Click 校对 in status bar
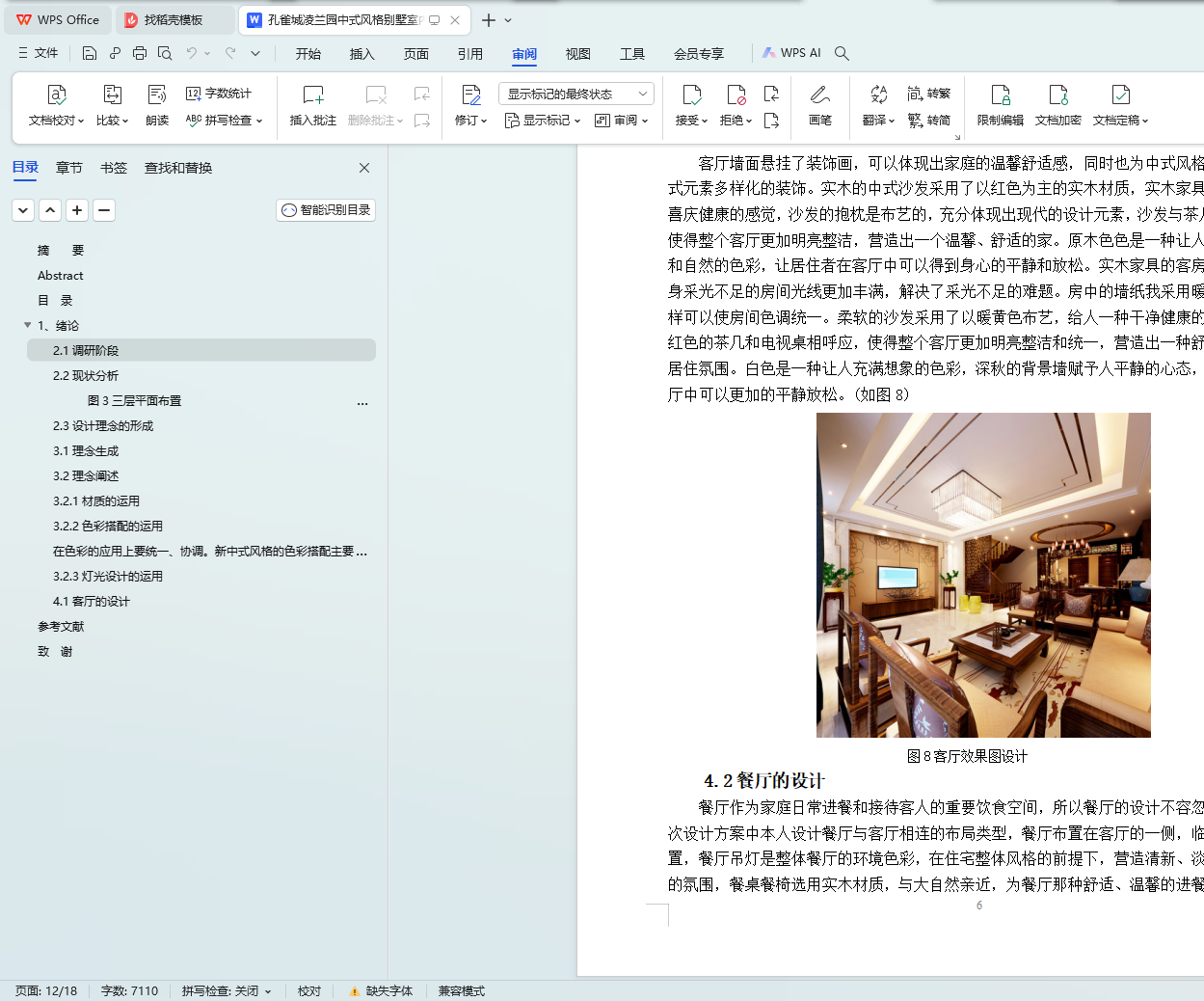Viewport: 1204px width, 1001px height. (308, 990)
